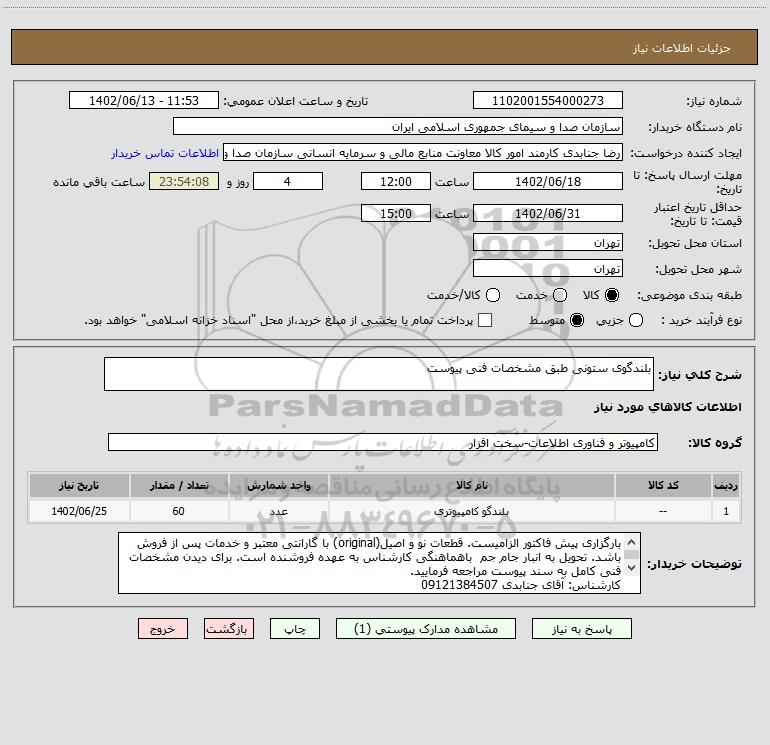Click the نام کالا column header
This screenshot has height=745, width=770.
(x=472, y=485)
